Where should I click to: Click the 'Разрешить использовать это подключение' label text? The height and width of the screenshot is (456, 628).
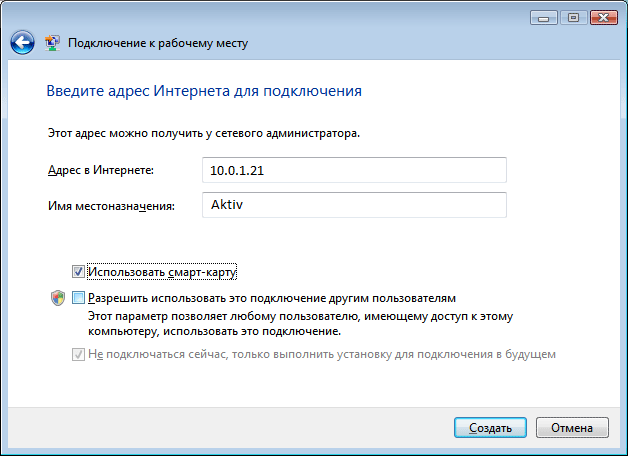coord(272,298)
